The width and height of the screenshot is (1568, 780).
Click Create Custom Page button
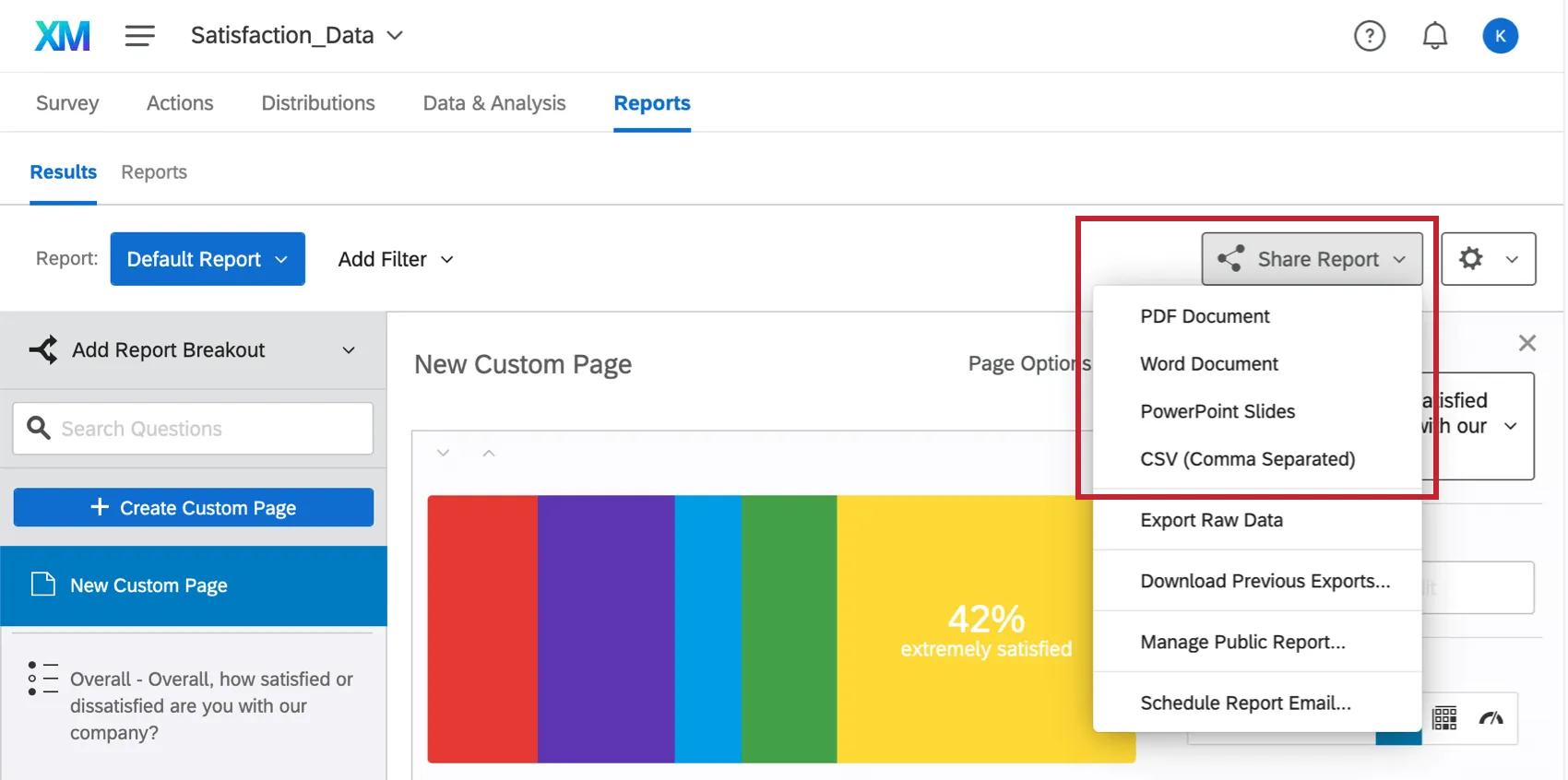[194, 508]
